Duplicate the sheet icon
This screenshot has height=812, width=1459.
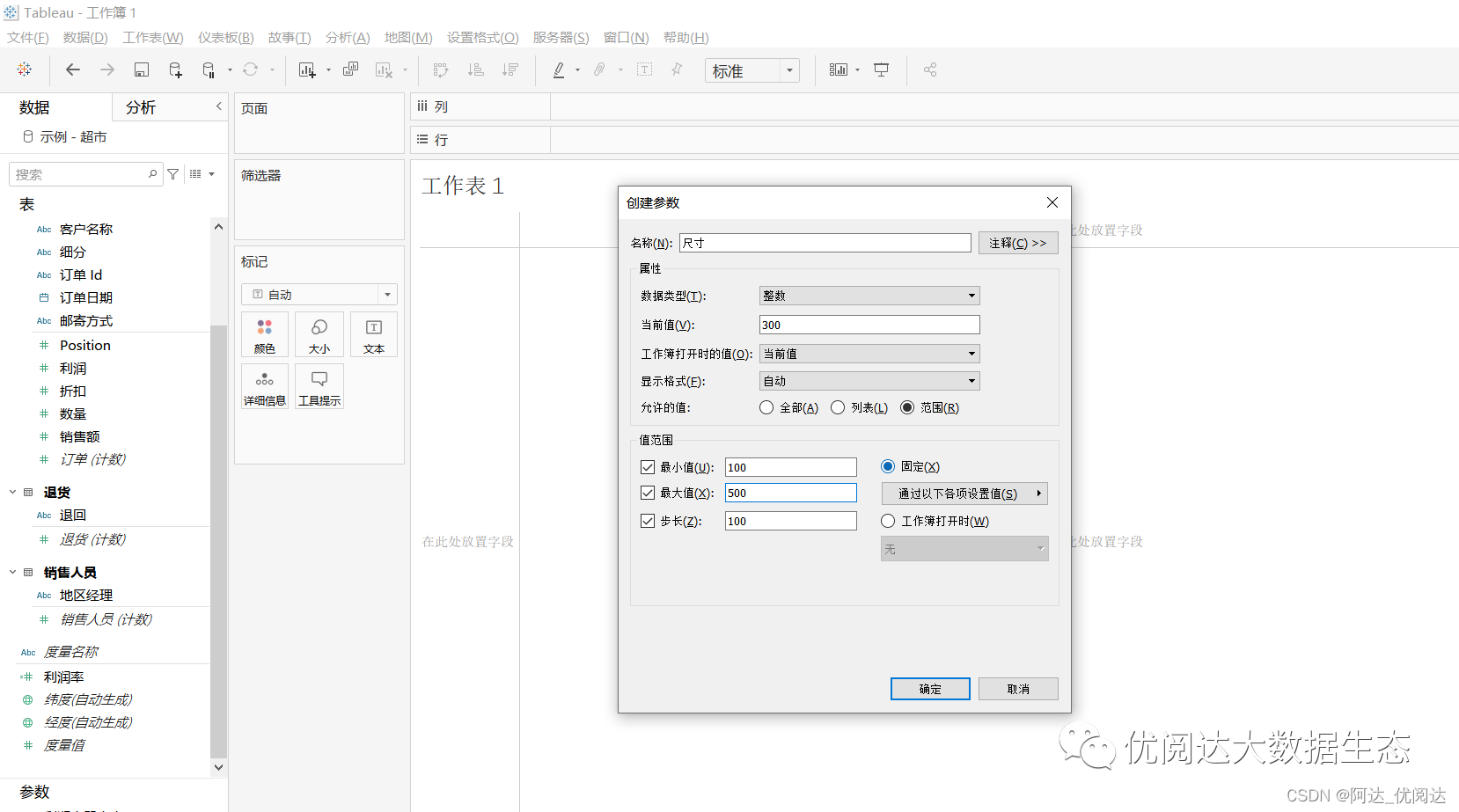(x=350, y=69)
